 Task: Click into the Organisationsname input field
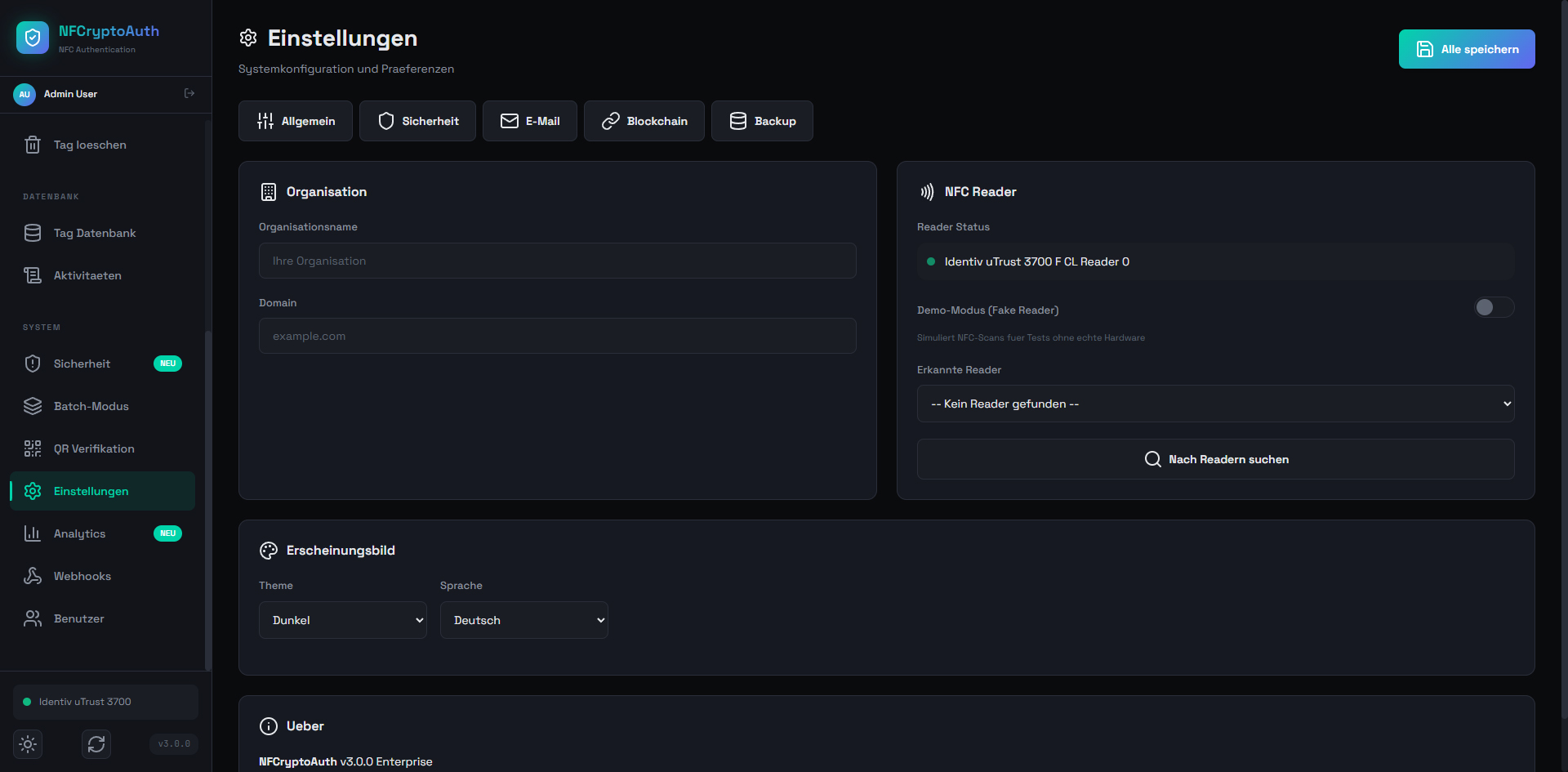(557, 261)
